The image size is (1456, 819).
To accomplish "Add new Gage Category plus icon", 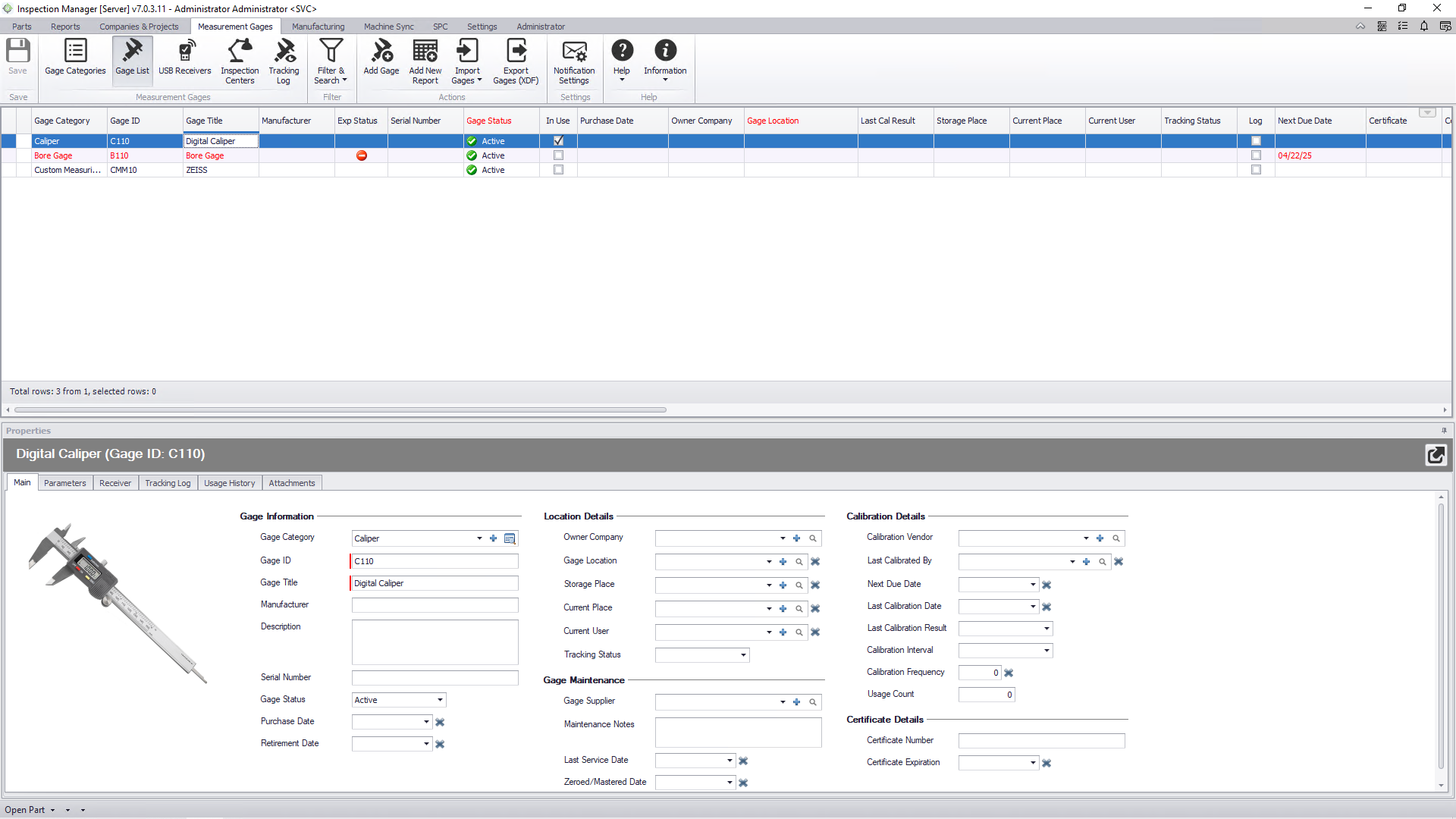I will (x=493, y=538).
